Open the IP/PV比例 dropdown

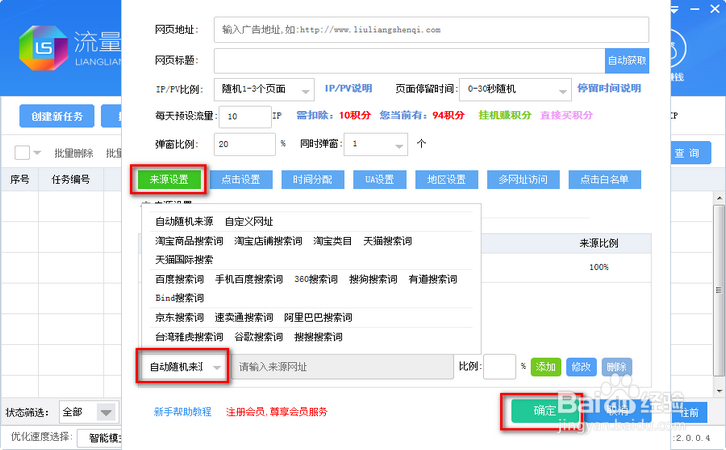264,89
